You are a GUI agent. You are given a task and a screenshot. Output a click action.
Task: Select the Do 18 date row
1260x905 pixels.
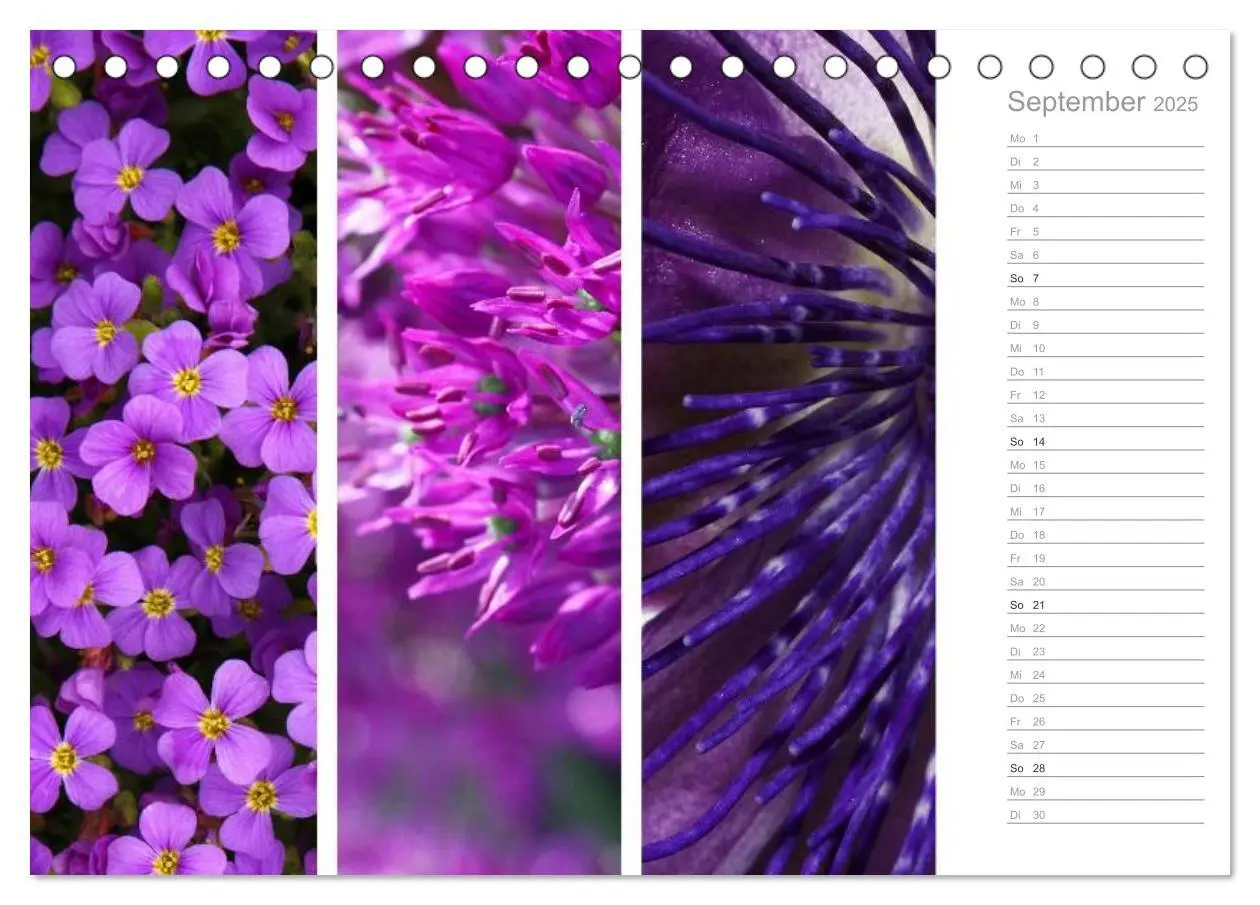click(1105, 535)
